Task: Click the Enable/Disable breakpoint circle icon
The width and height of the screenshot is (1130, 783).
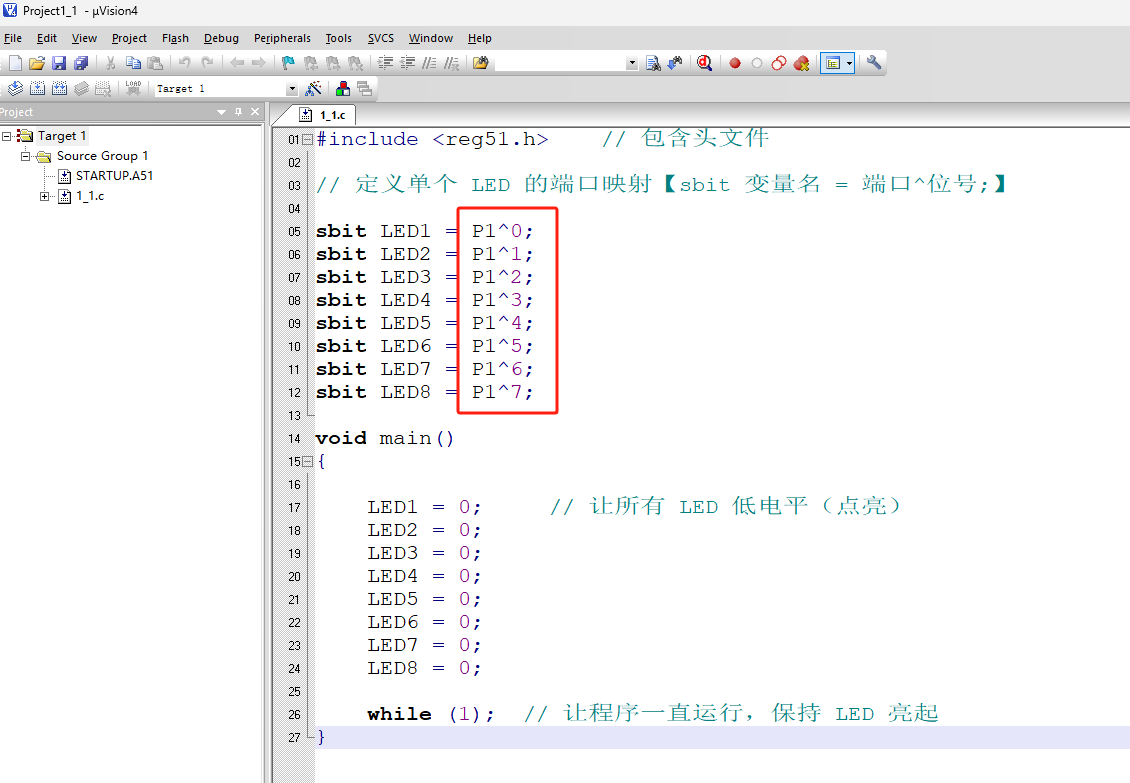Action: [757, 63]
